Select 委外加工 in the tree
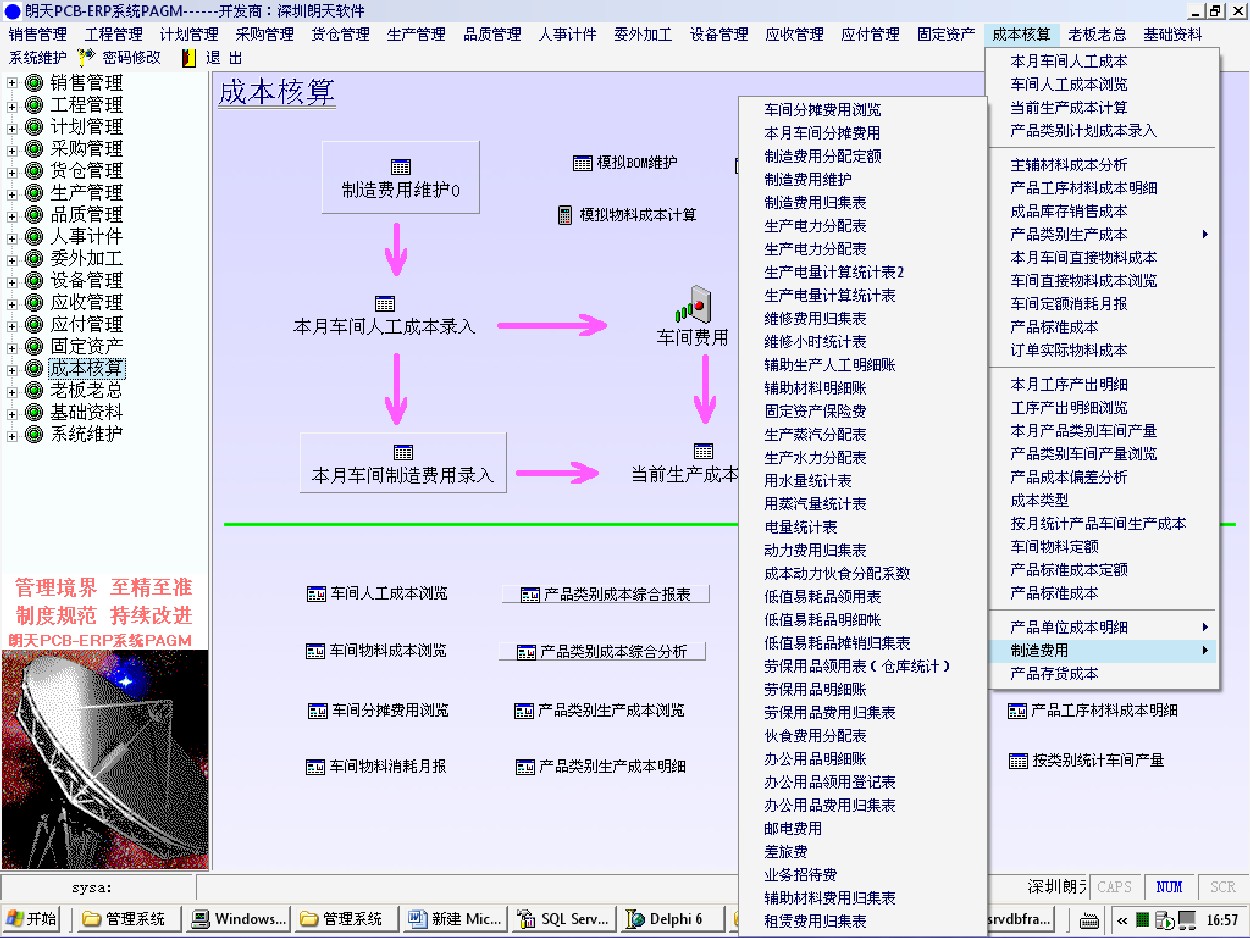 (x=87, y=259)
